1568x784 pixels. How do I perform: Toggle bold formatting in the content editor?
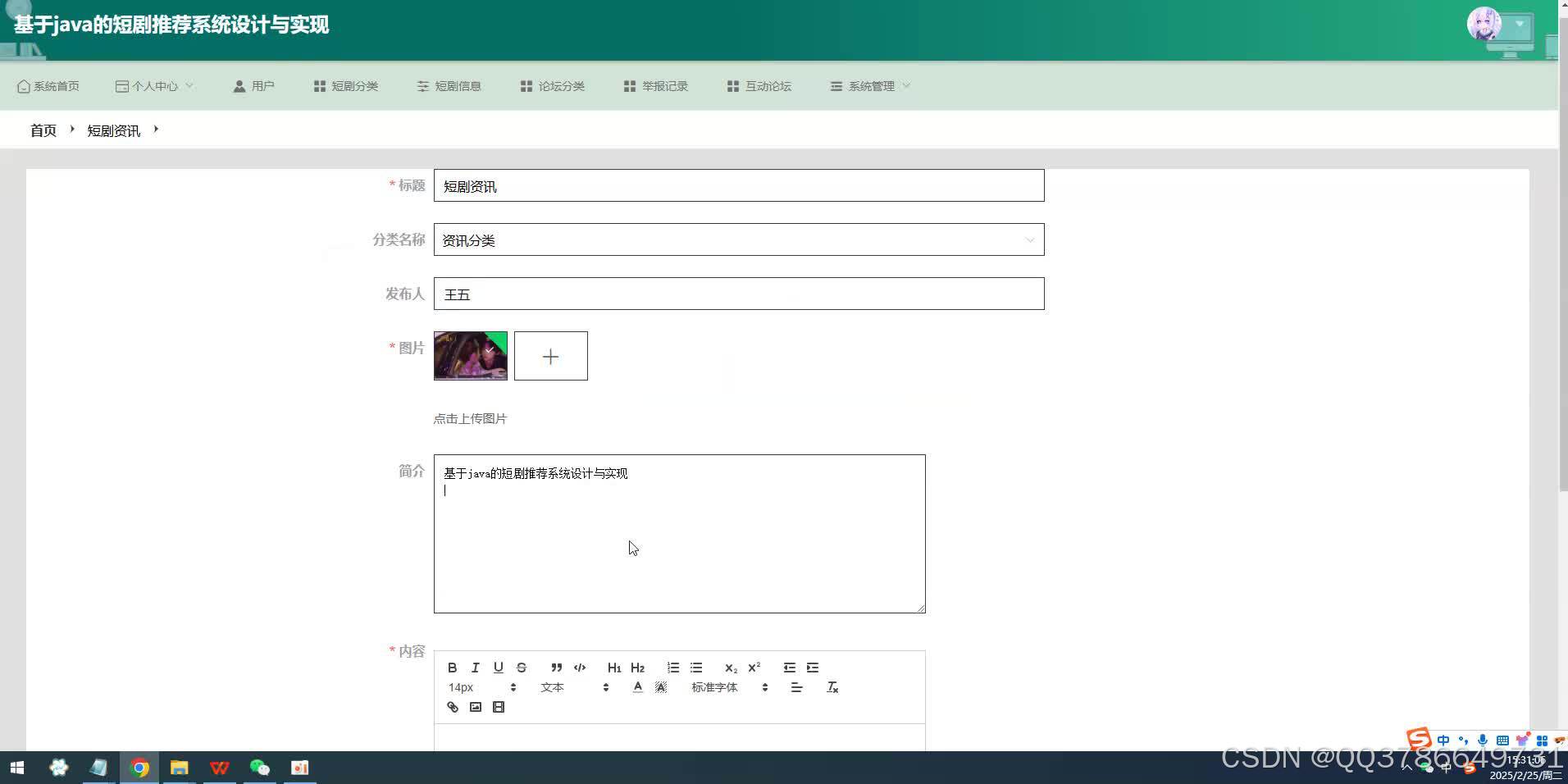tap(452, 668)
